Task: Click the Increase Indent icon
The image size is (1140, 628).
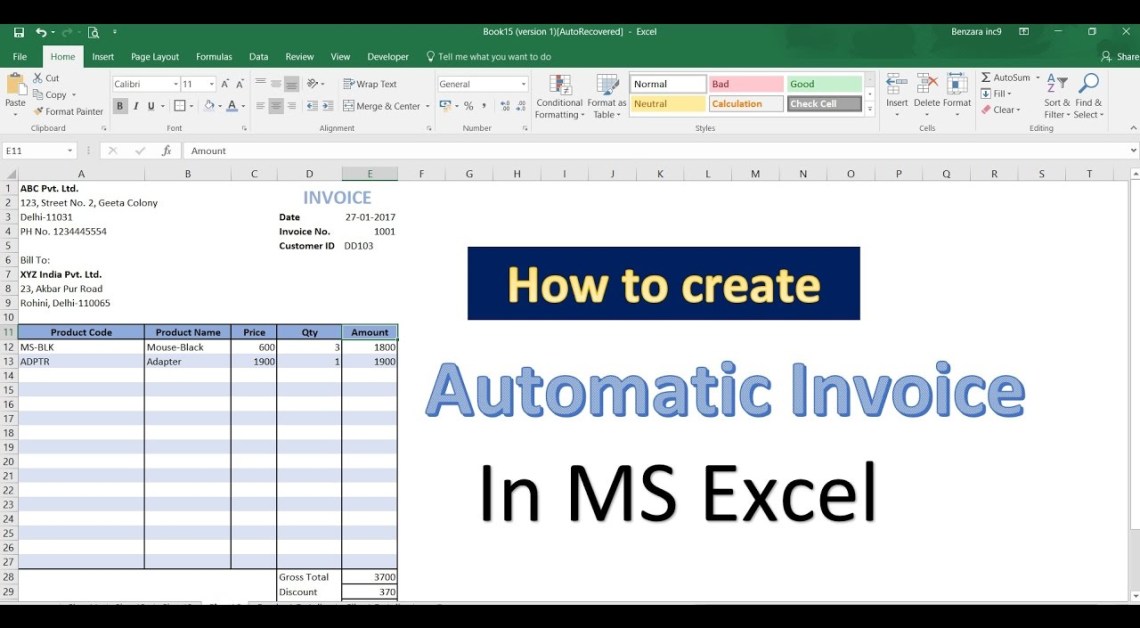Action: tap(328, 106)
